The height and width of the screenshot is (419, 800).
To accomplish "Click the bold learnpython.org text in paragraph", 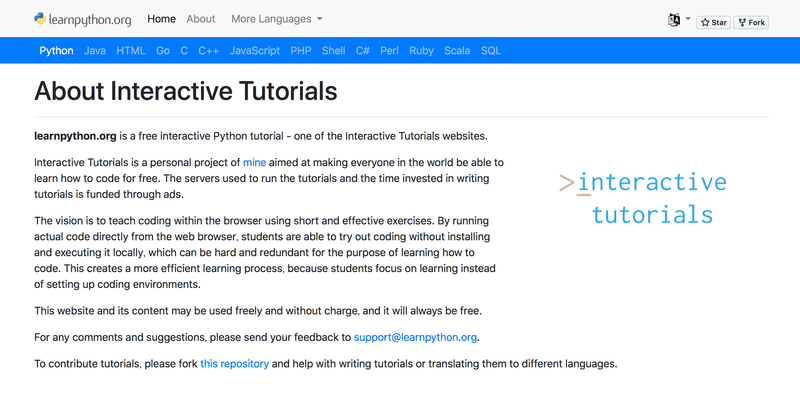I will pyautogui.click(x=75, y=136).
